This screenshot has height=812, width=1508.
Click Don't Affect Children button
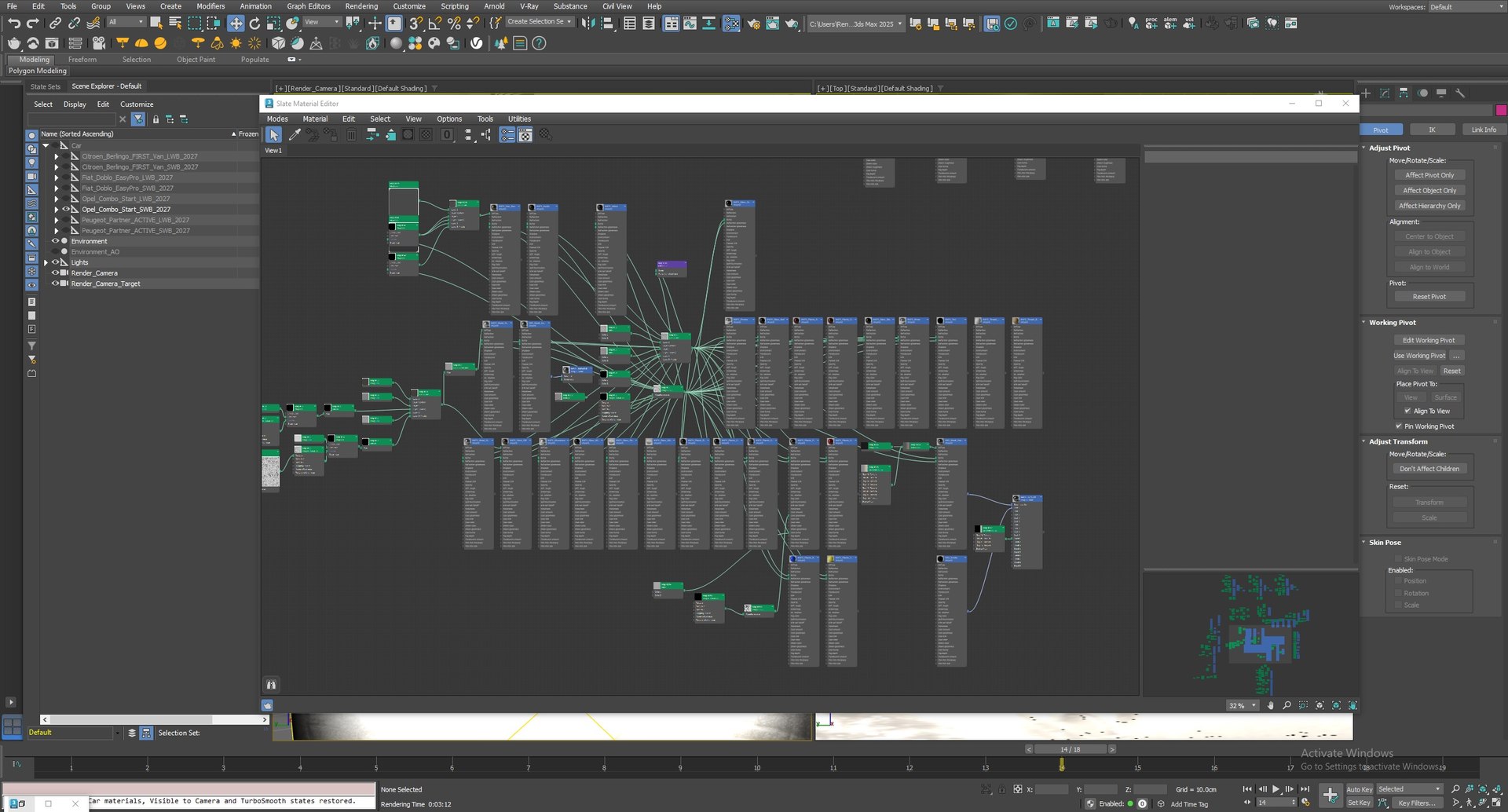coord(1429,469)
